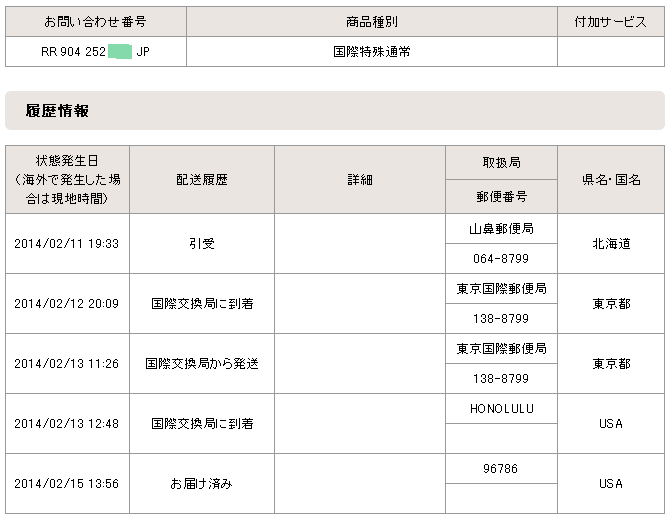The width and height of the screenshot is (669, 520).
Task: Click 山鼻郵便局 post office name
Action: click(x=501, y=229)
